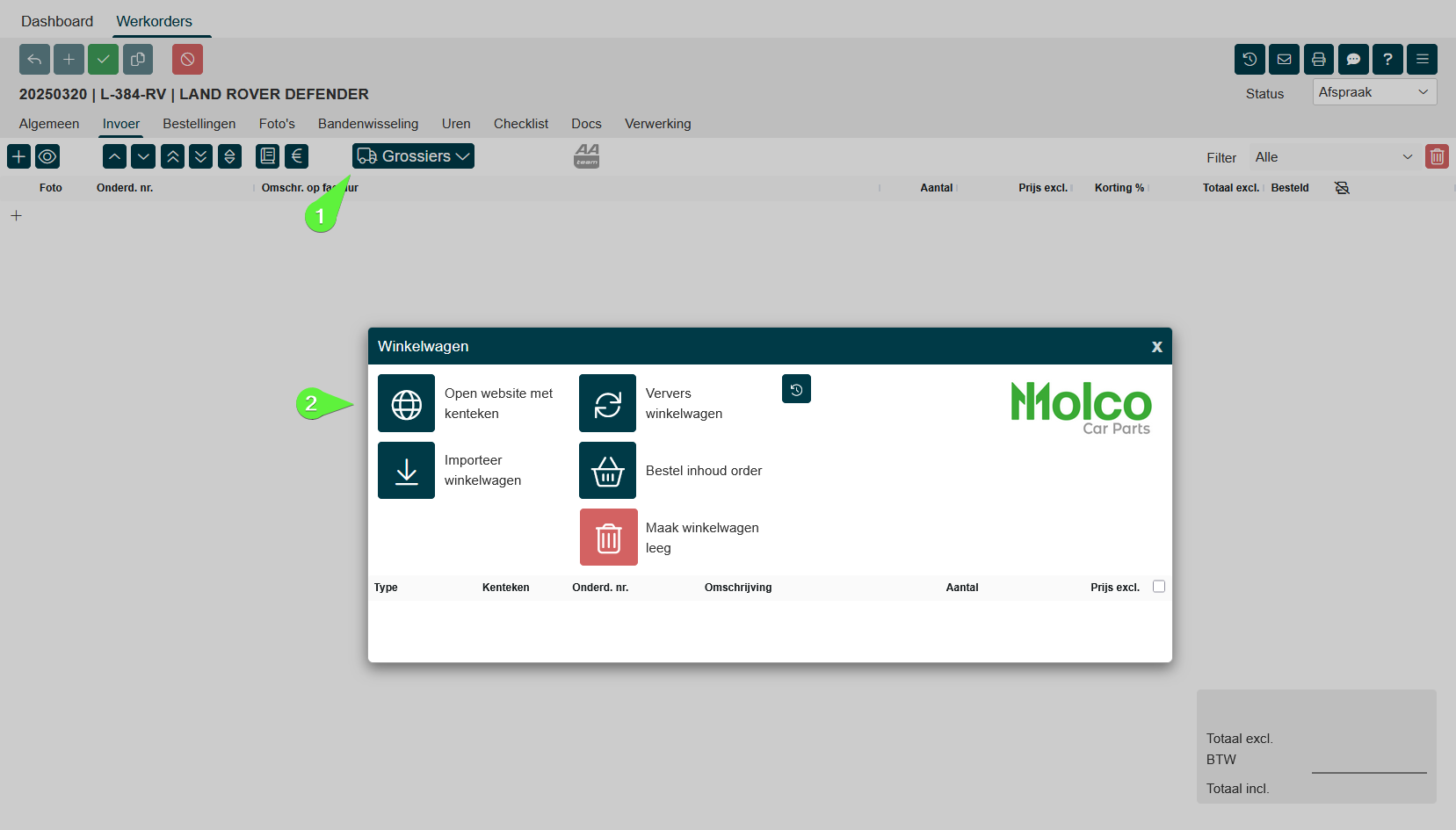Image resolution: width=1456 pixels, height=830 pixels.
Task: Click the globe icon to open website
Action: point(406,404)
